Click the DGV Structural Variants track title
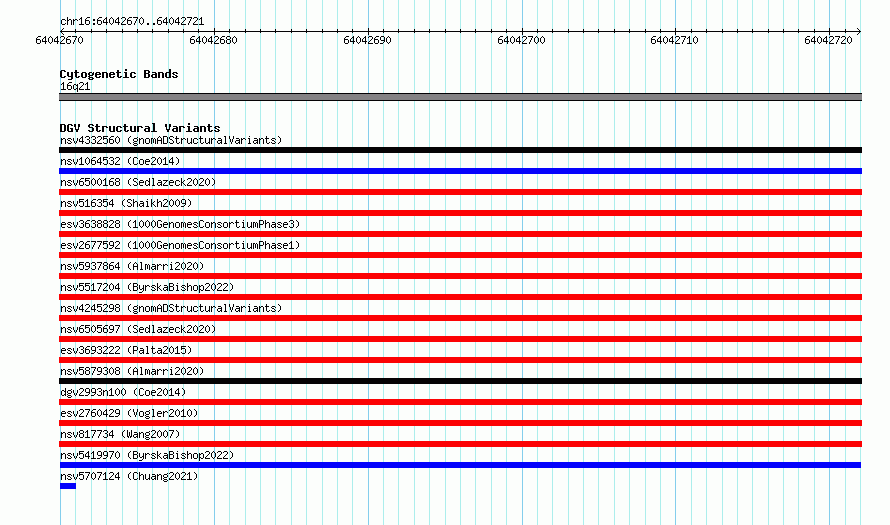 (140, 128)
